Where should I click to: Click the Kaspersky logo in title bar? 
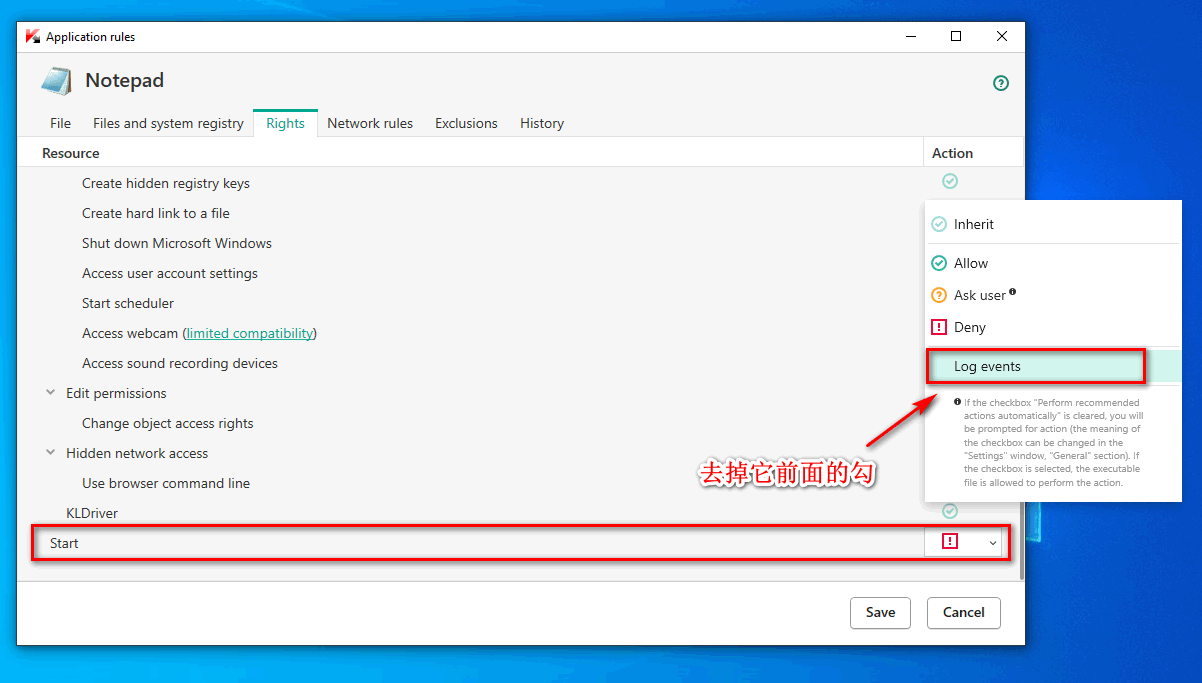tap(32, 37)
